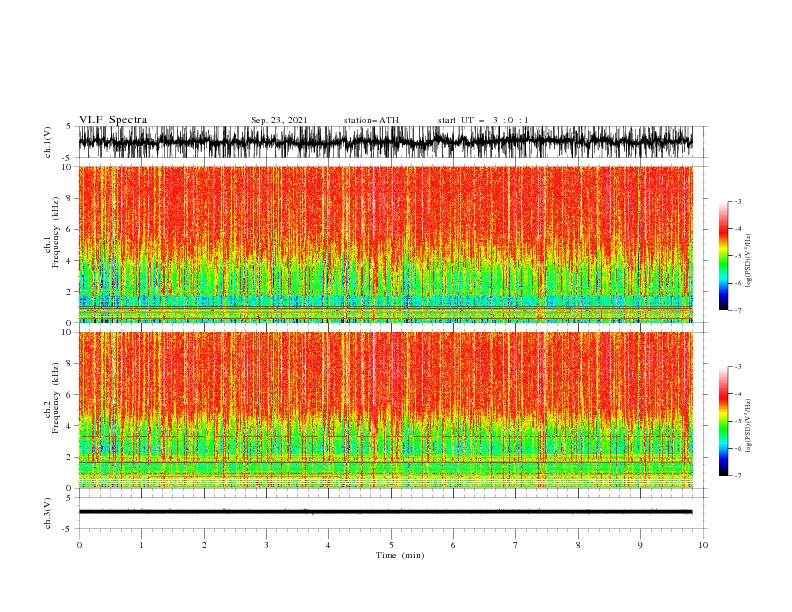Click the "5" minute tick label on the time axis
The image size is (792, 612).
[x=391, y=545]
